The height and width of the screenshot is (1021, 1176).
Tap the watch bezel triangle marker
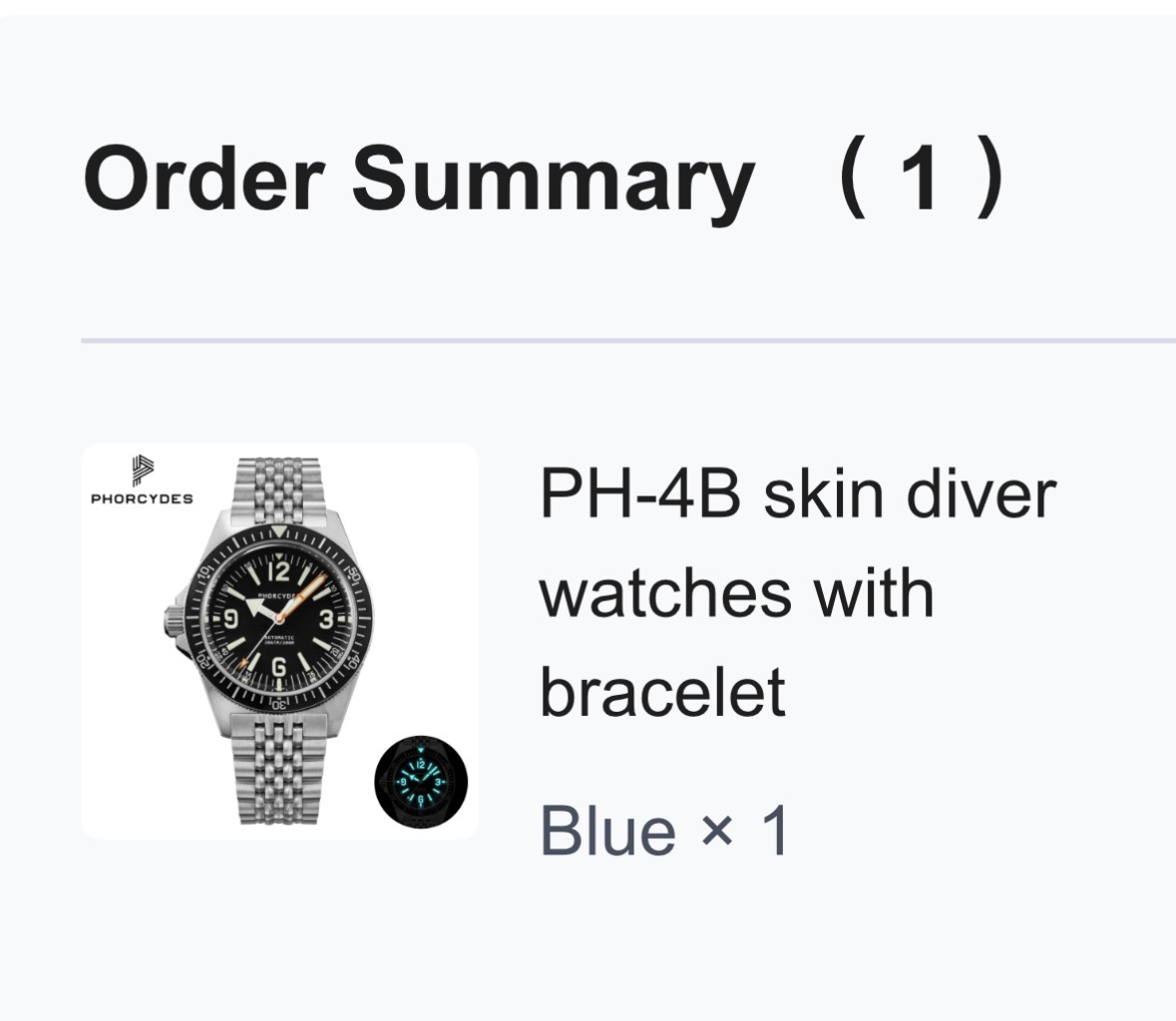click(280, 532)
